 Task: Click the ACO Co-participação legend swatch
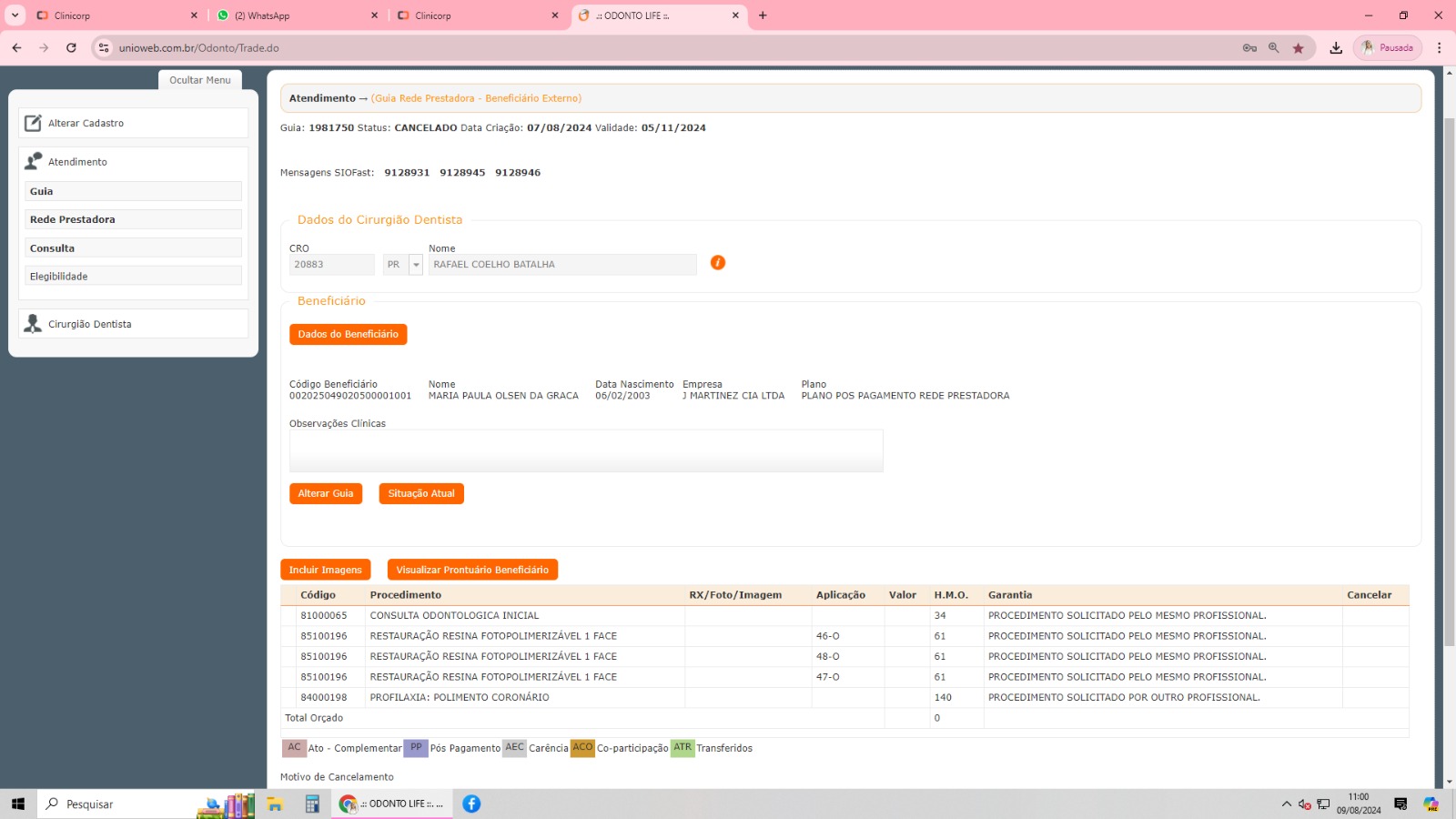(582, 748)
